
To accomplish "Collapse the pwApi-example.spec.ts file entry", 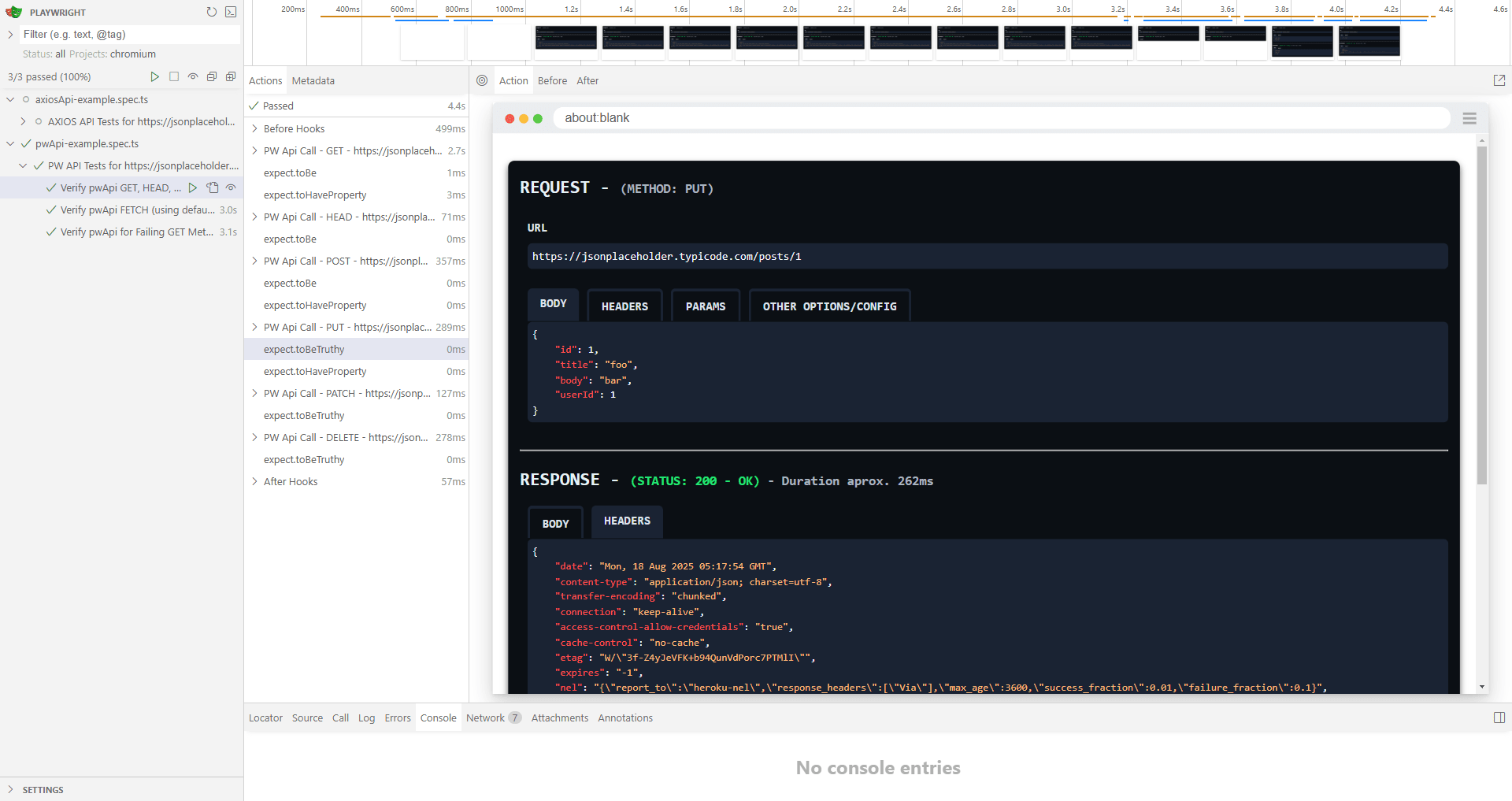I will pyautogui.click(x=9, y=143).
